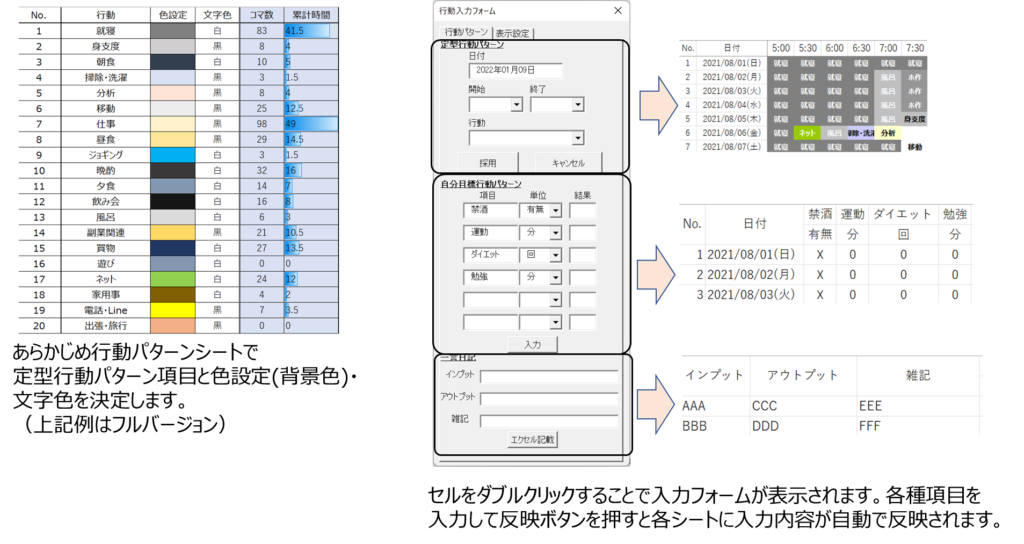Focus the インプット text field
Screen dimensions: 1024x544
[x=548, y=377]
